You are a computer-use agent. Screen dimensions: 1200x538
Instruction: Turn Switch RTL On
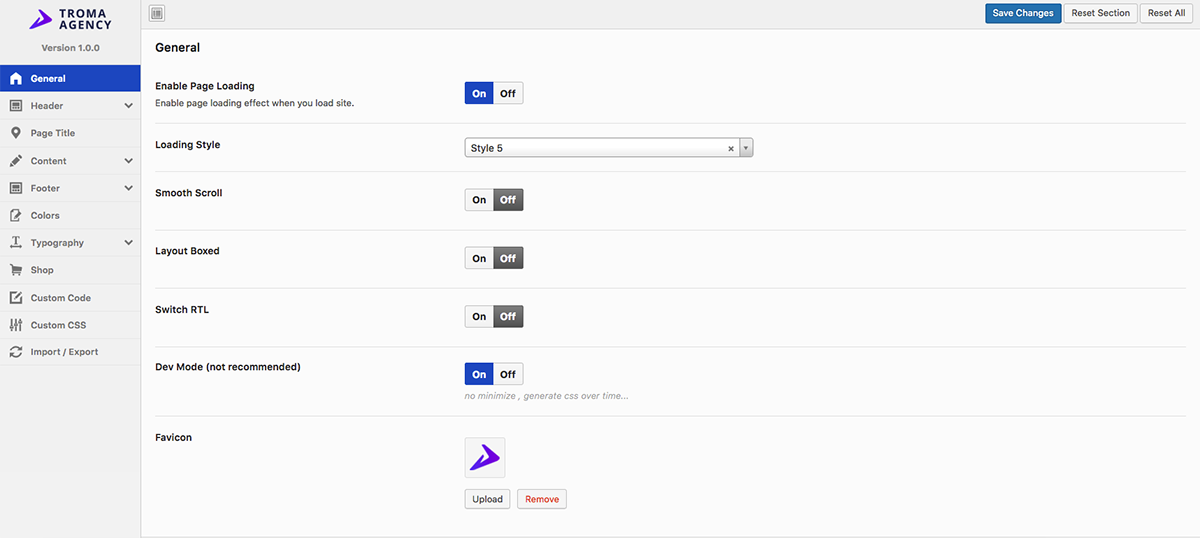(x=479, y=316)
